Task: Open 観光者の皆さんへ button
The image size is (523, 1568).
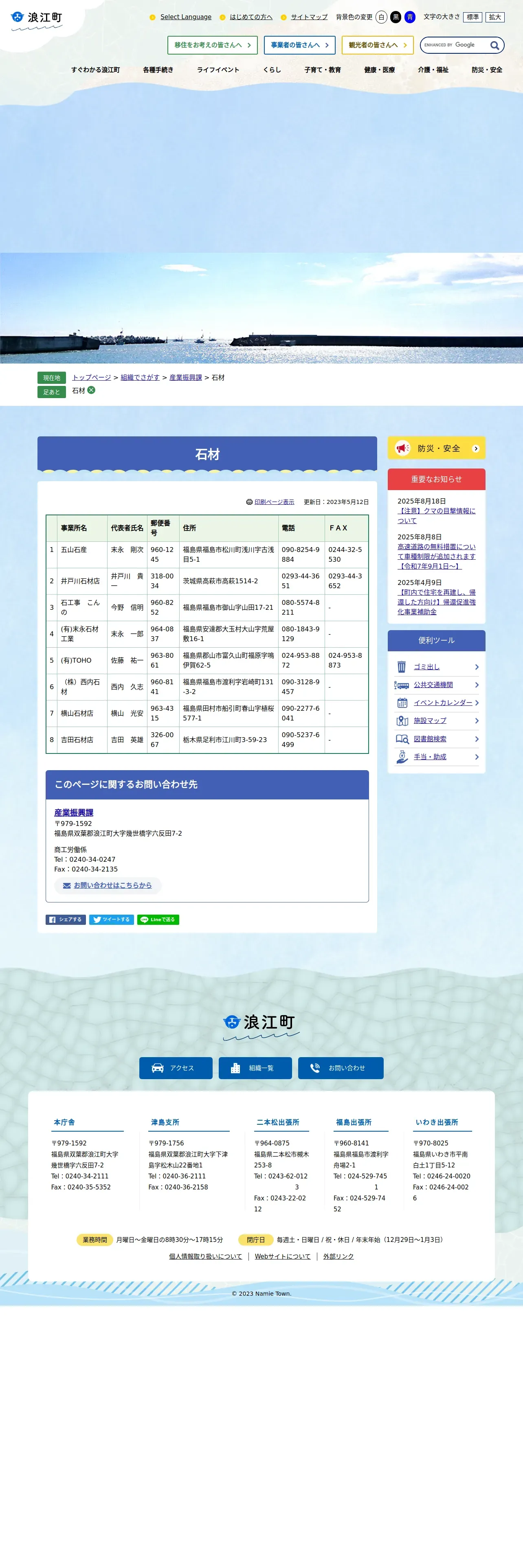Action: click(378, 45)
